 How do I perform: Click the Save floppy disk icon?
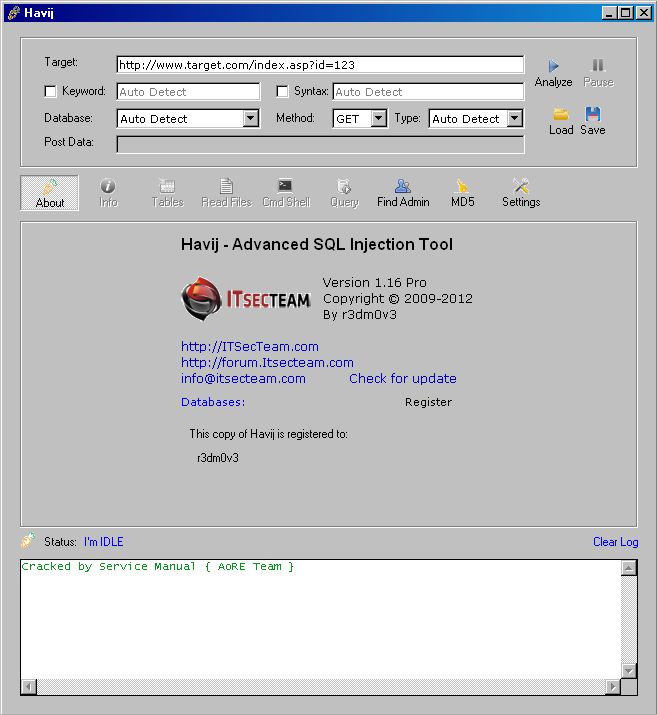point(593,114)
